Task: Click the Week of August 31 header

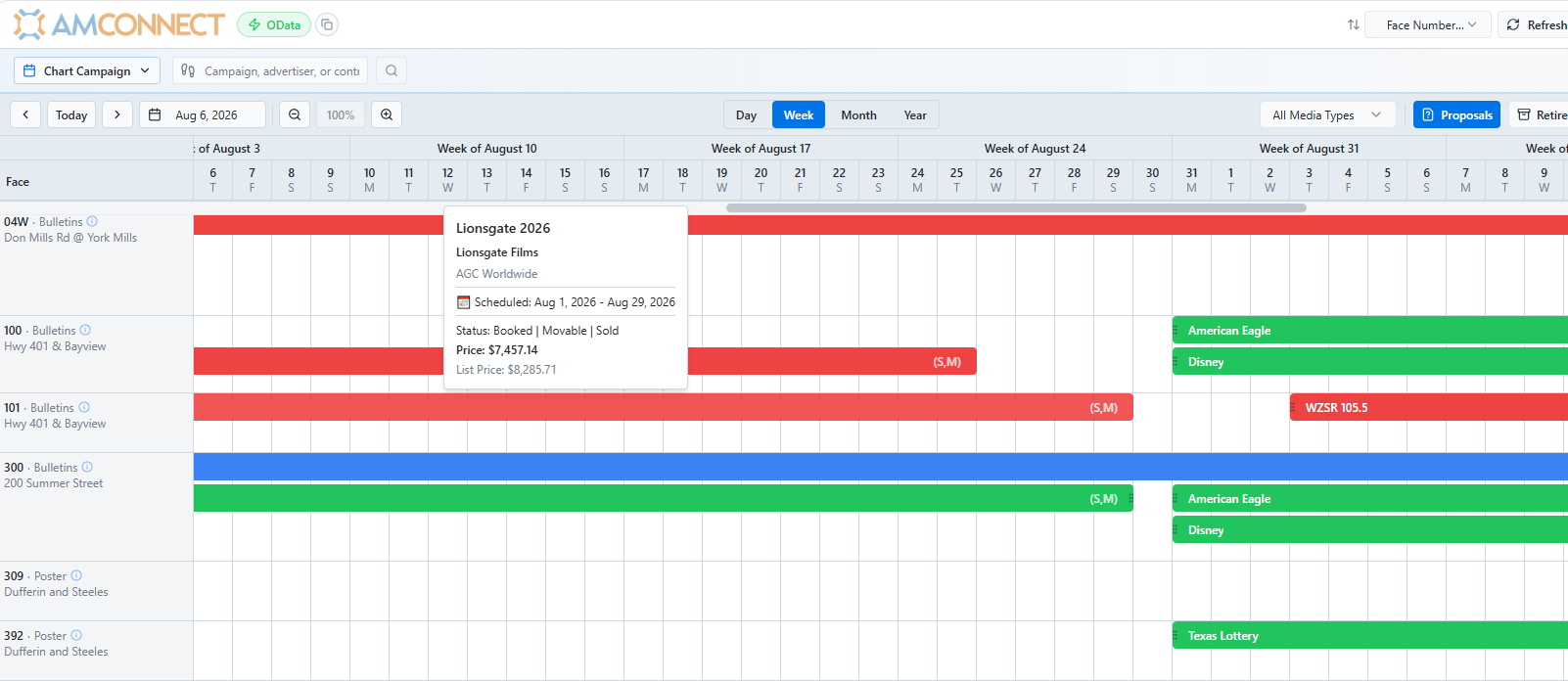Action: point(1309,149)
